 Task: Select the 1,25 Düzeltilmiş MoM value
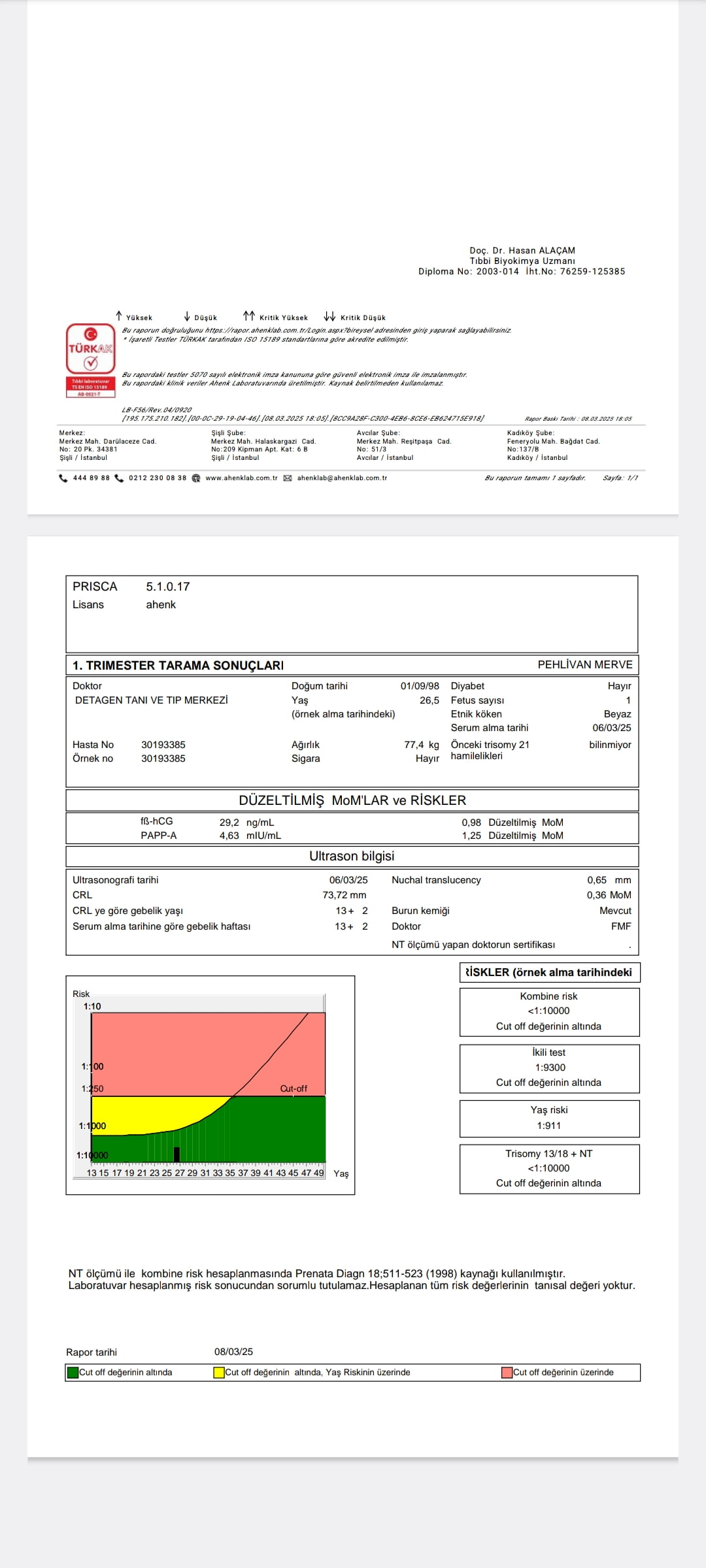pos(513,836)
